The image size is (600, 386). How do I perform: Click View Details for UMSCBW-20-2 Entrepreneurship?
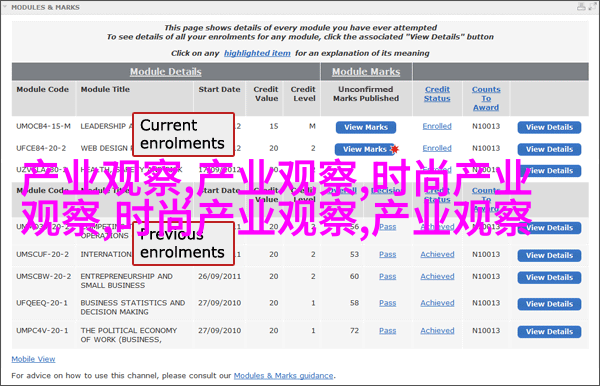click(549, 277)
